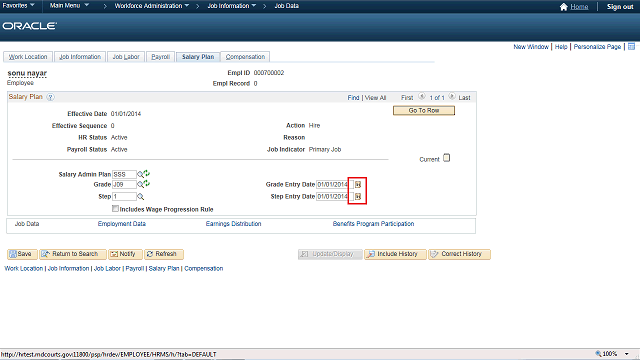The image size is (640, 360).
Task: Click the Include History button
Action: pyautogui.click(x=395, y=254)
